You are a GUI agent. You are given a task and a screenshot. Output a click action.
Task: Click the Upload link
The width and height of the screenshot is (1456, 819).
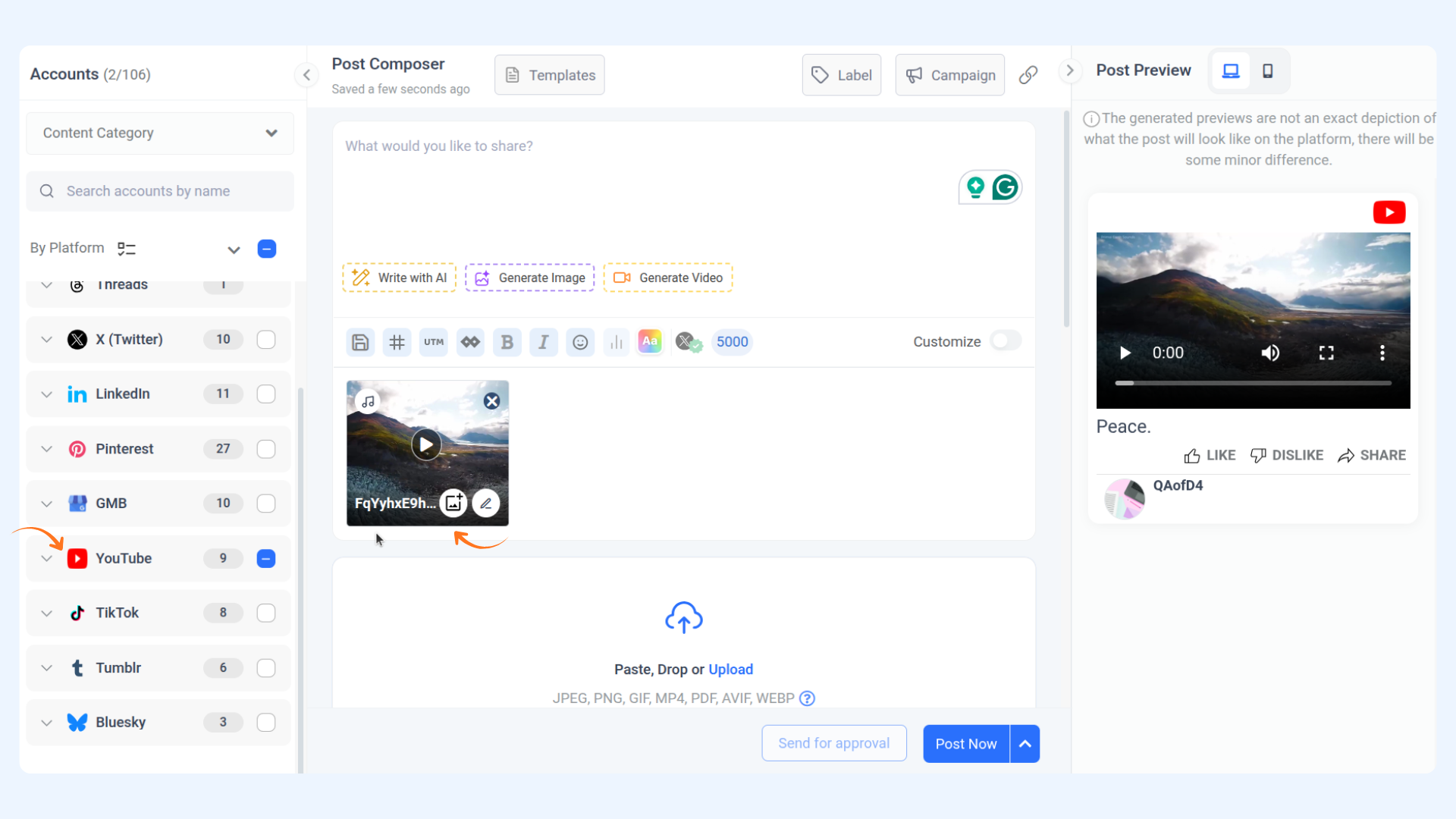730,670
